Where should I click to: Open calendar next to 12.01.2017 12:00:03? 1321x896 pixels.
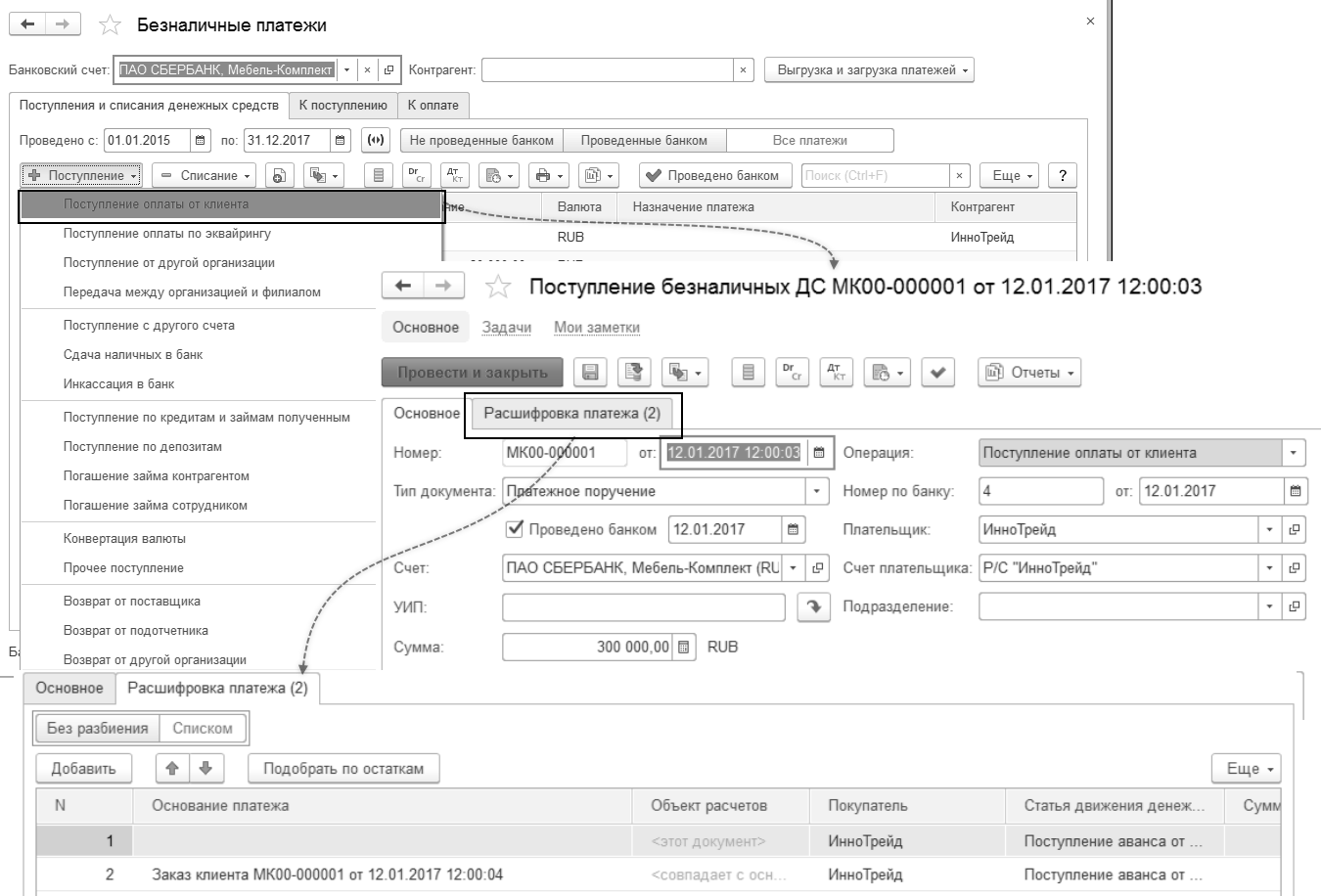[819, 453]
